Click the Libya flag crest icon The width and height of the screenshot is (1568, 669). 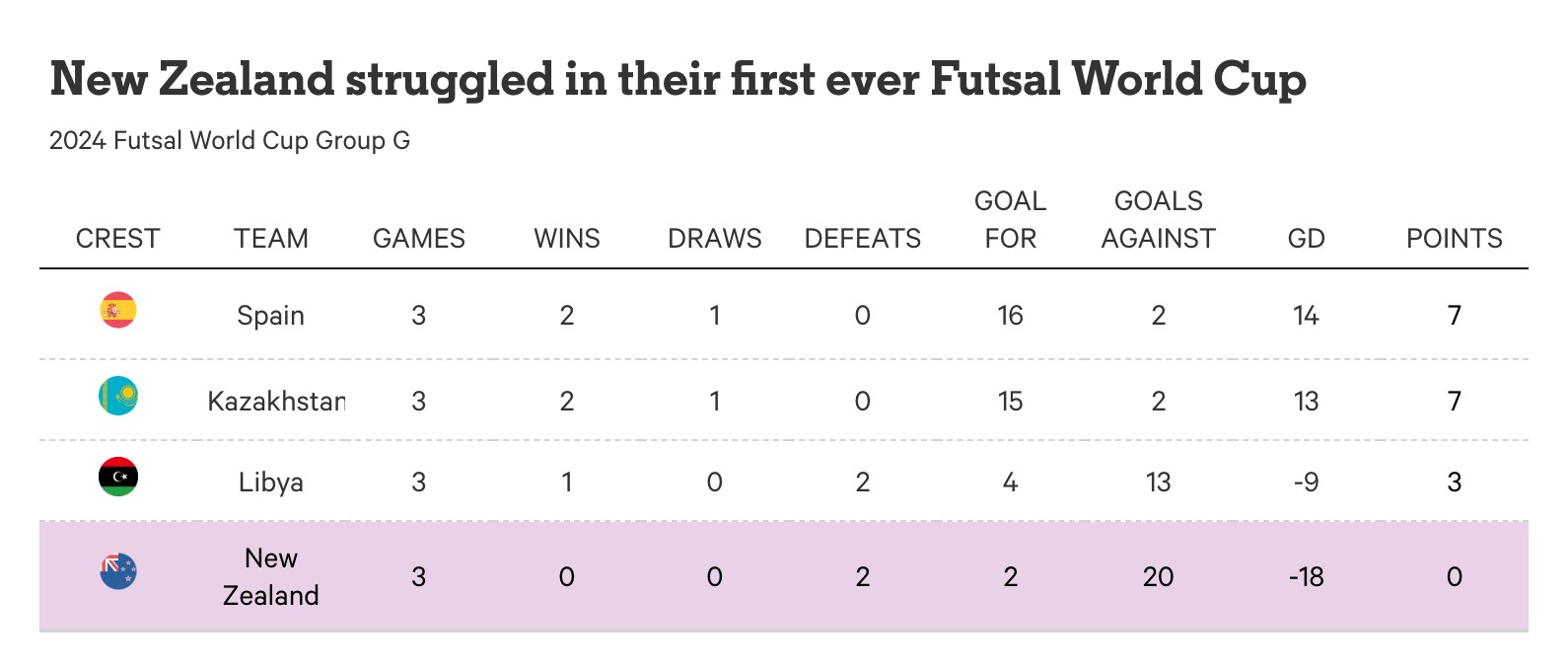[x=118, y=477]
